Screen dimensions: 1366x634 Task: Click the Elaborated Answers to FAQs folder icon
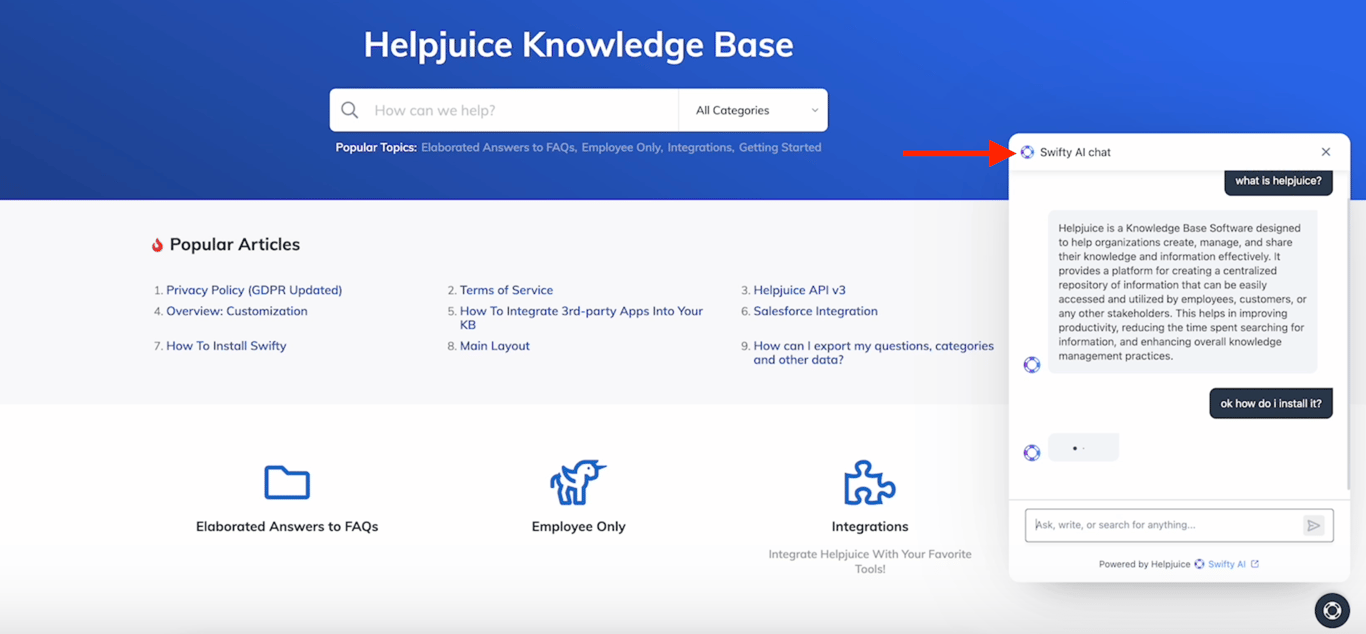(287, 482)
